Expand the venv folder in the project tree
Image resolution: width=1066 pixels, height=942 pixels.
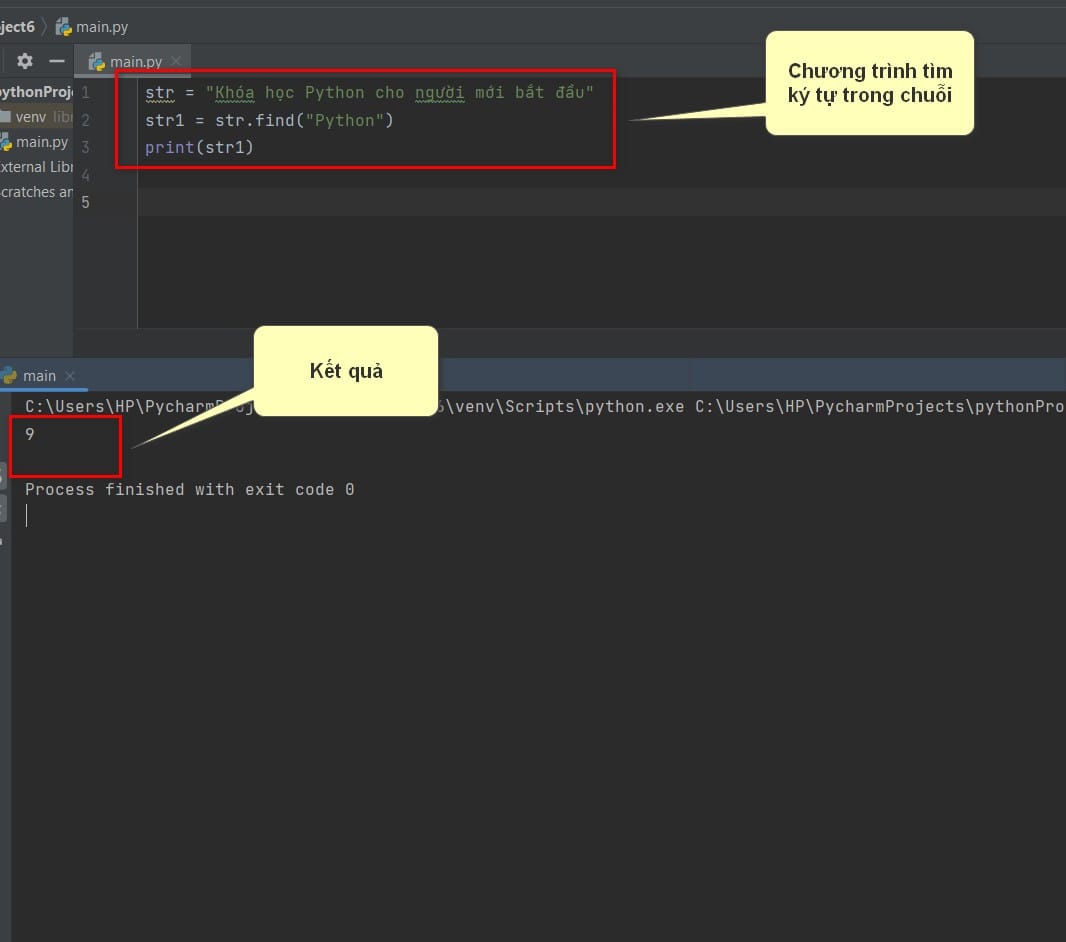(30, 117)
